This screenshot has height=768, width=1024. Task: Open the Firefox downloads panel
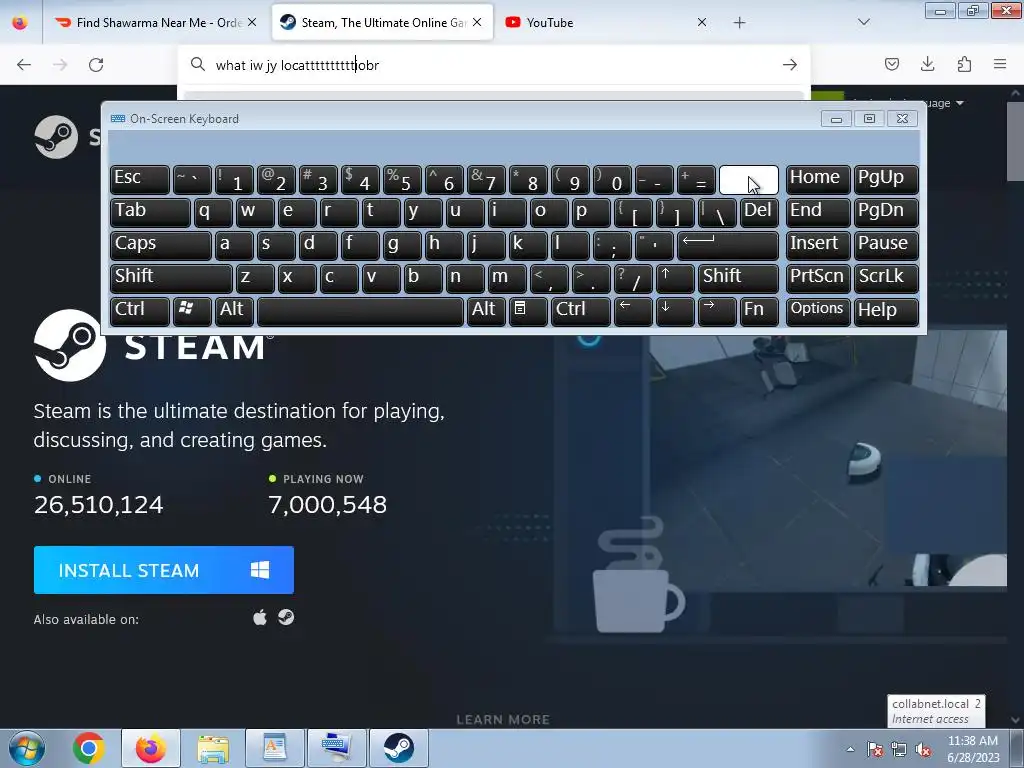coord(927,64)
